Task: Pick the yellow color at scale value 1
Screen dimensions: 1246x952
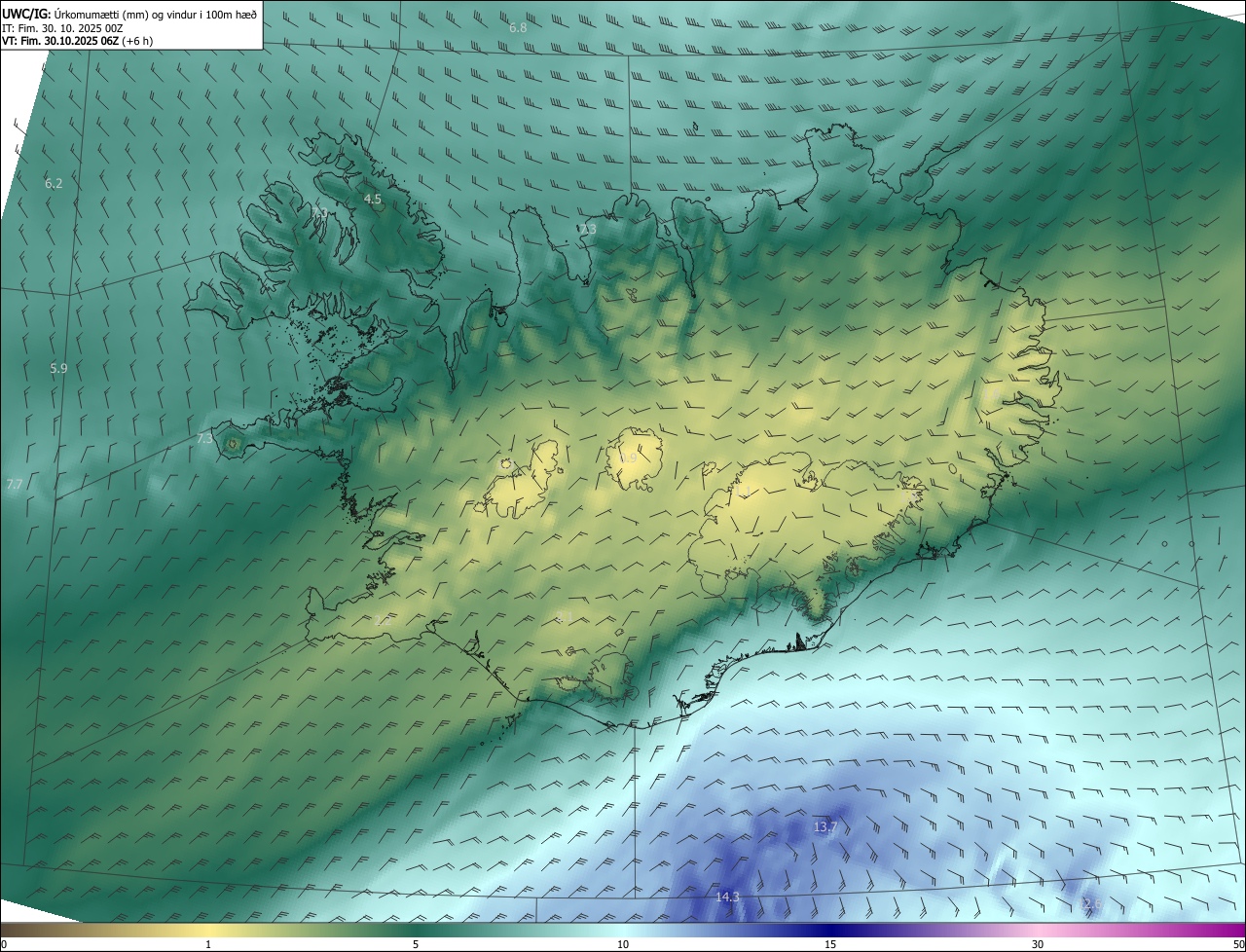Action: pos(208,929)
